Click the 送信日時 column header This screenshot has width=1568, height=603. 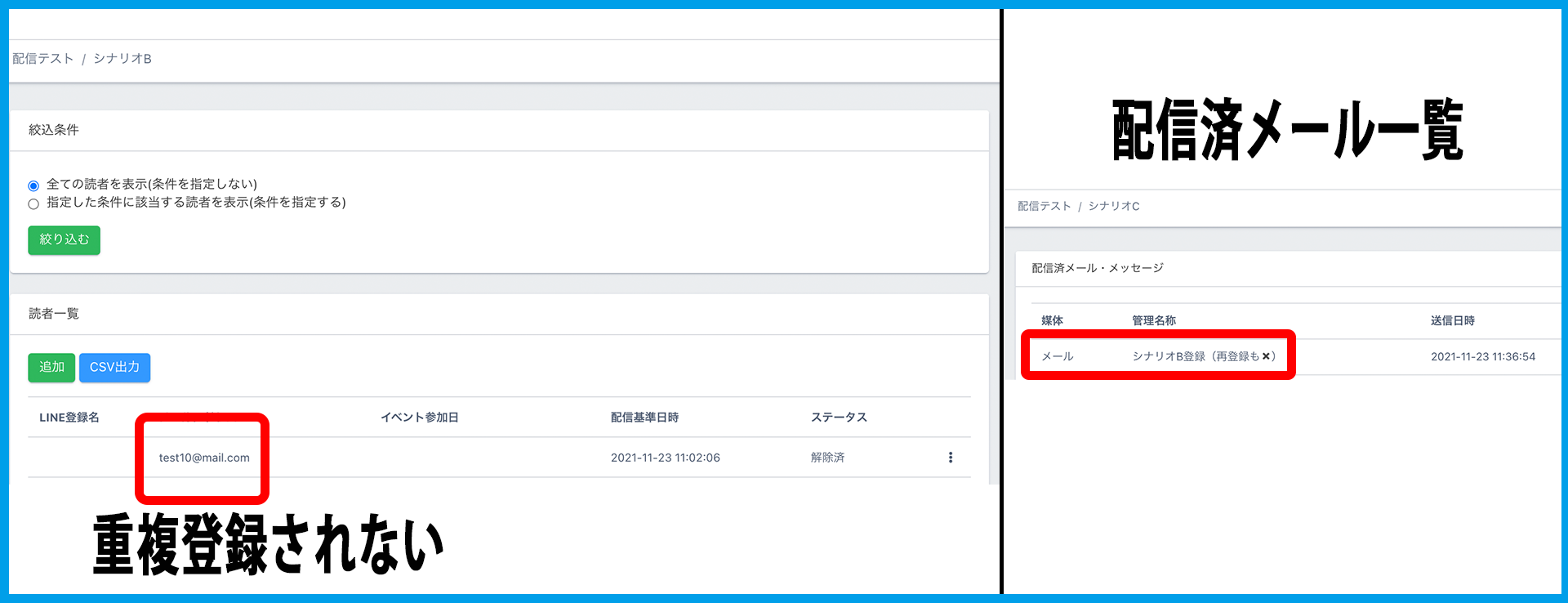pyautogui.click(x=1452, y=321)
